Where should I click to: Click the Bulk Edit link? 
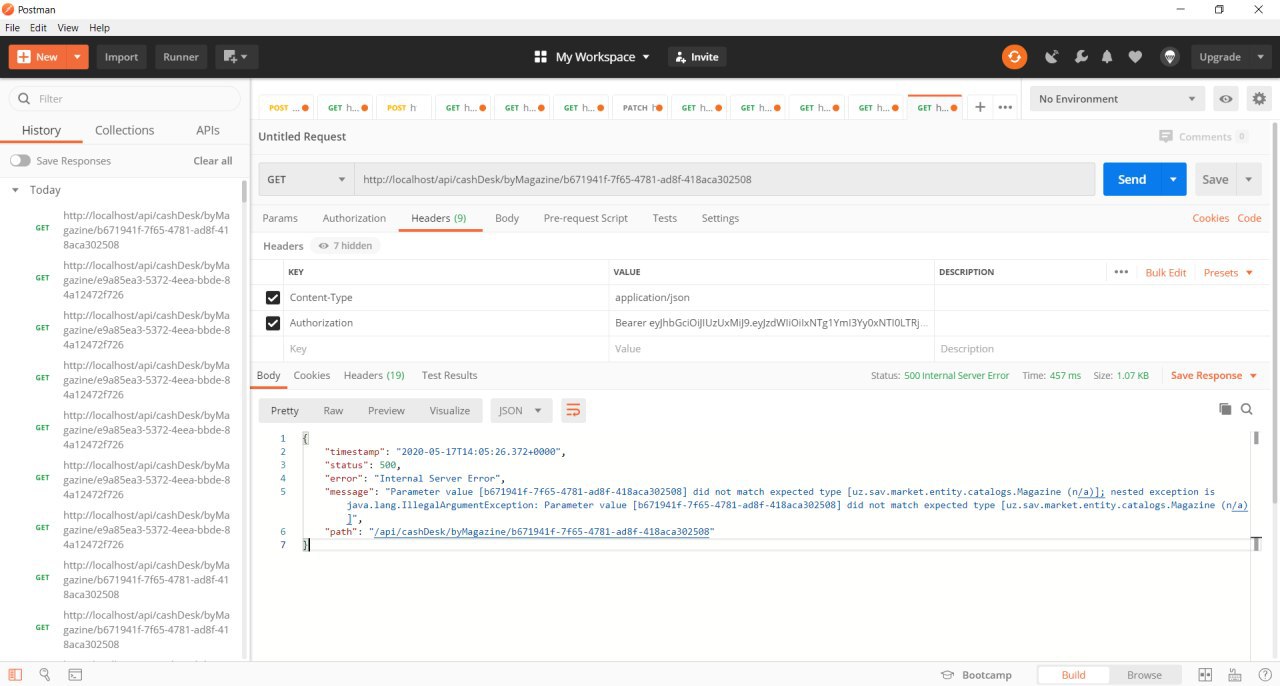[1166, 272]
